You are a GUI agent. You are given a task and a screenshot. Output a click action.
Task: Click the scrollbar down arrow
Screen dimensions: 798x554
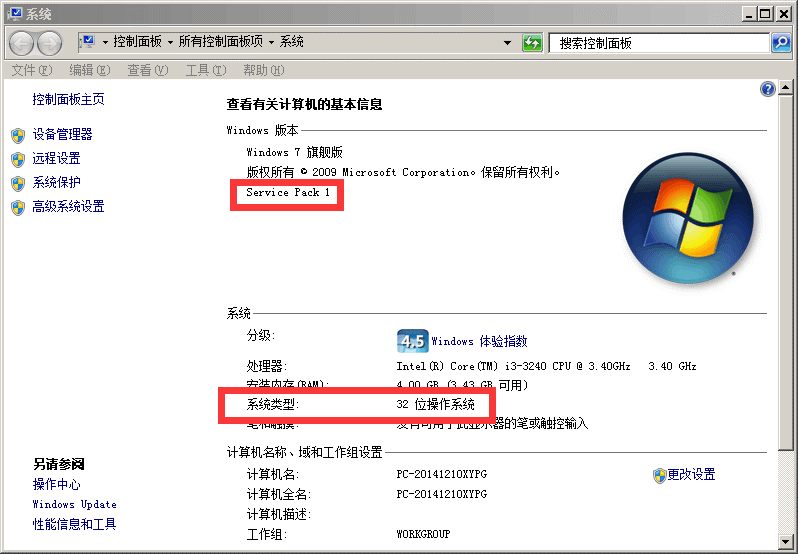coord(786,540)
